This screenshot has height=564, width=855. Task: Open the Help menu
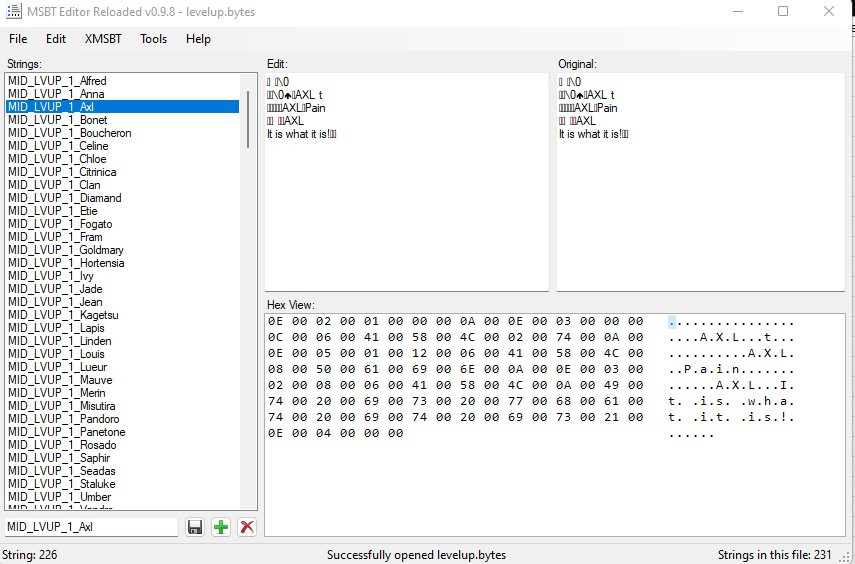point(198,39)
